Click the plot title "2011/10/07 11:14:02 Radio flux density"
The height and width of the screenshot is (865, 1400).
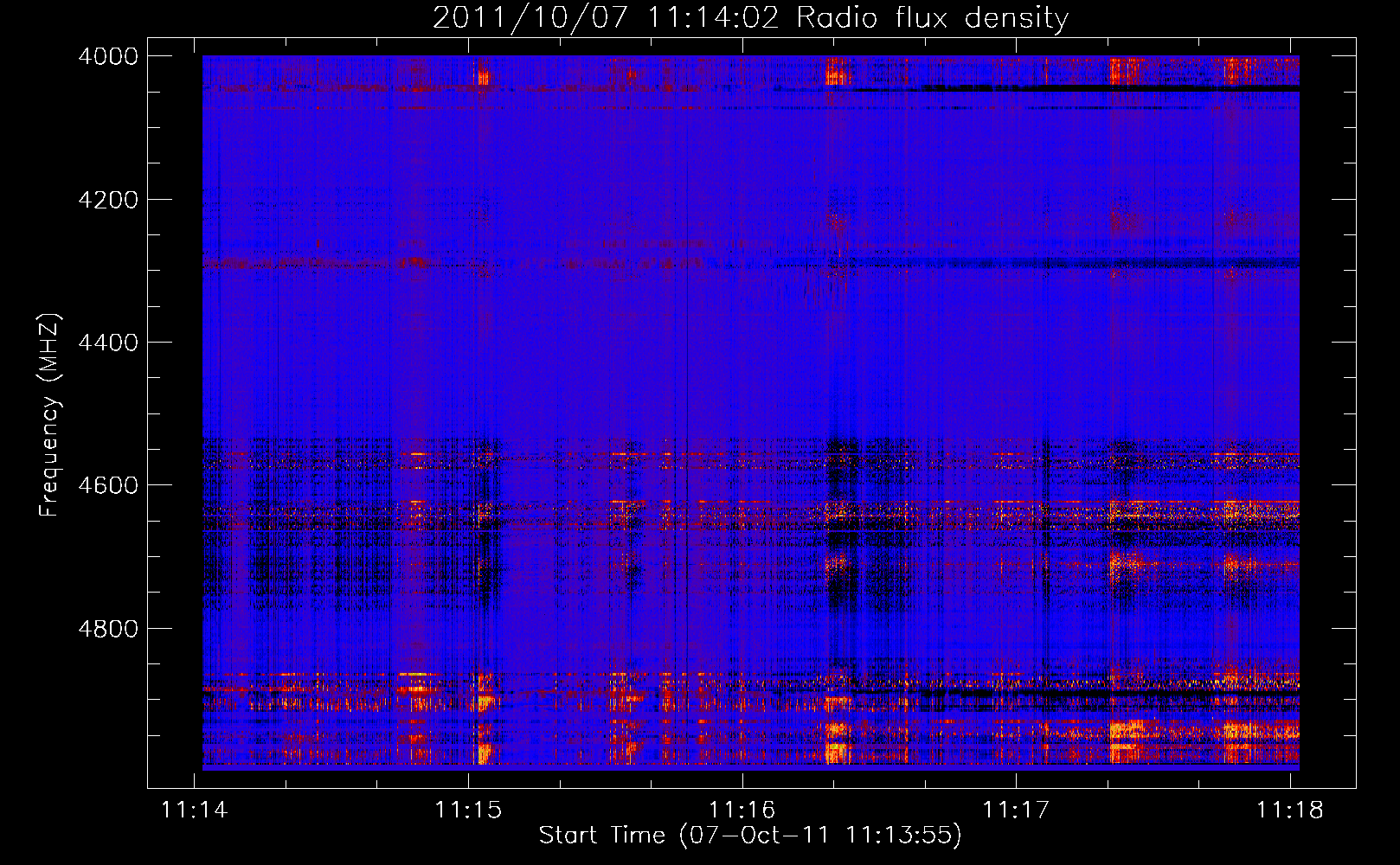tap(750, 17)
